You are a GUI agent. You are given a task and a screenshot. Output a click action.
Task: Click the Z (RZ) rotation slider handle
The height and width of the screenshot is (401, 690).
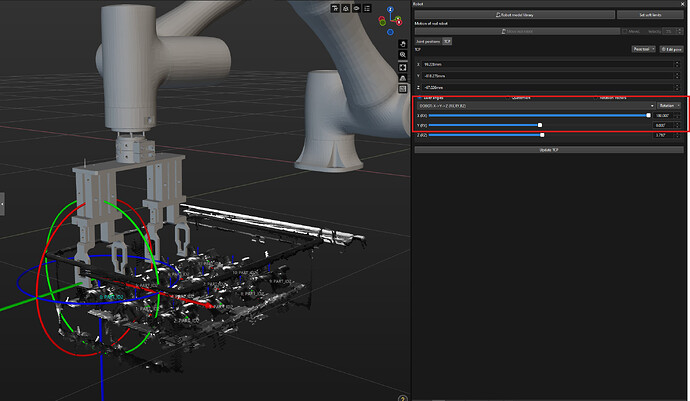pos(542,135)
